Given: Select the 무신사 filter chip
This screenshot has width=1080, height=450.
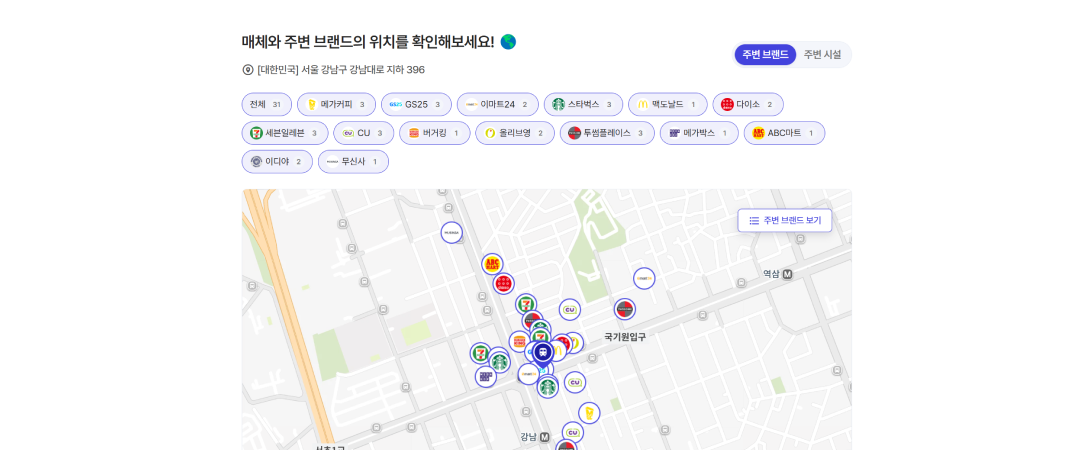Looking at the screenshot, I should pos(353,161).
